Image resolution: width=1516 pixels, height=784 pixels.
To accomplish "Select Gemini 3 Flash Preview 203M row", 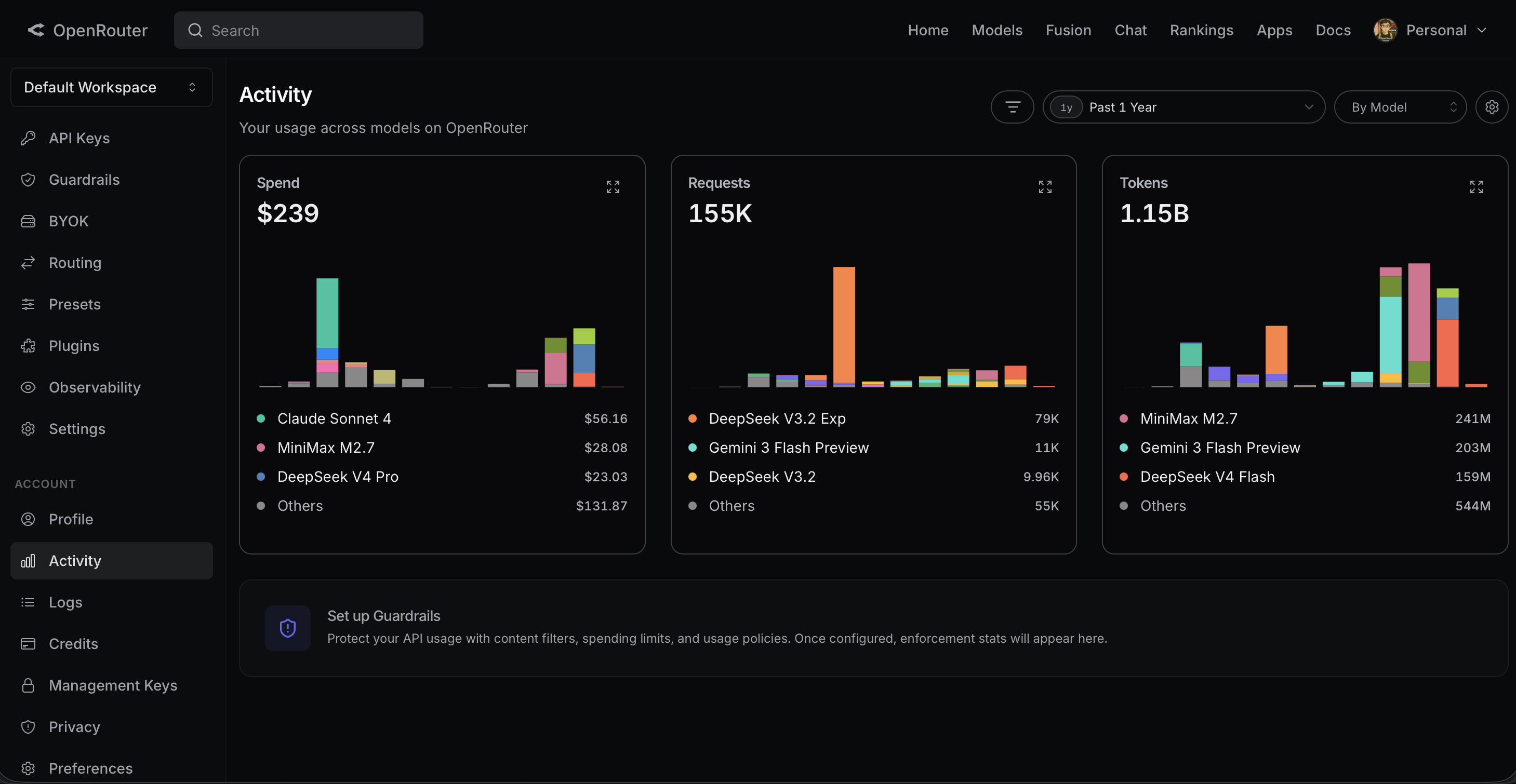I will pyautogui.click(x=1305, y=448).
